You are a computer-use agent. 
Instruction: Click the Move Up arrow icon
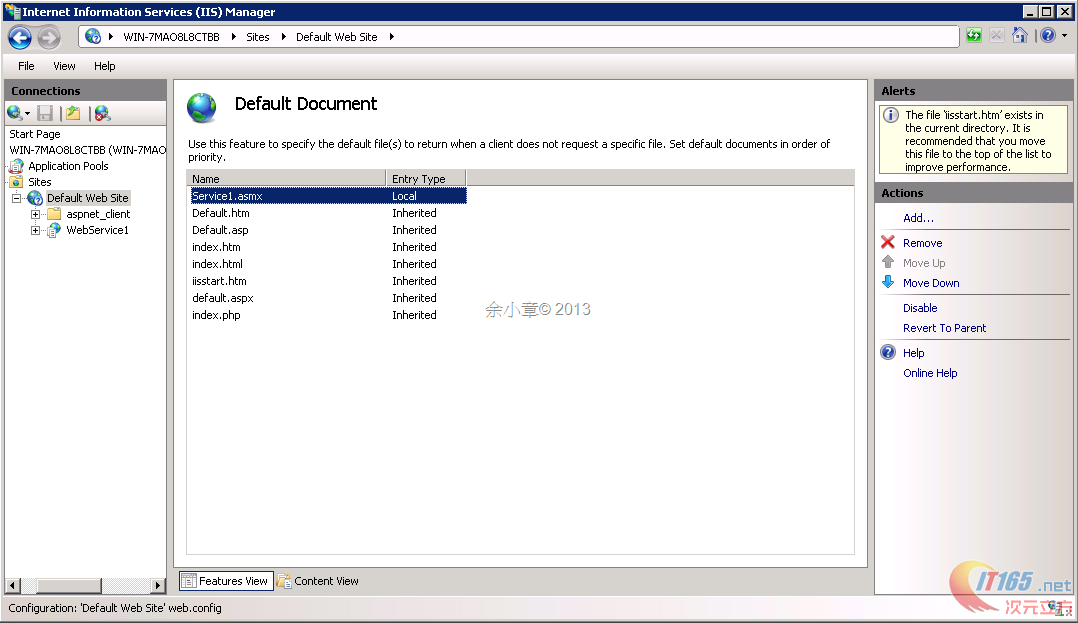(x=888, y=262)
